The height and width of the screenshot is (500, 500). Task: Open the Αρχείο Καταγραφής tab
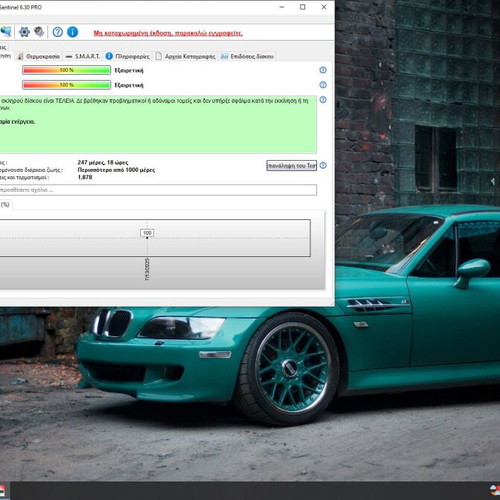coord(185,57)
